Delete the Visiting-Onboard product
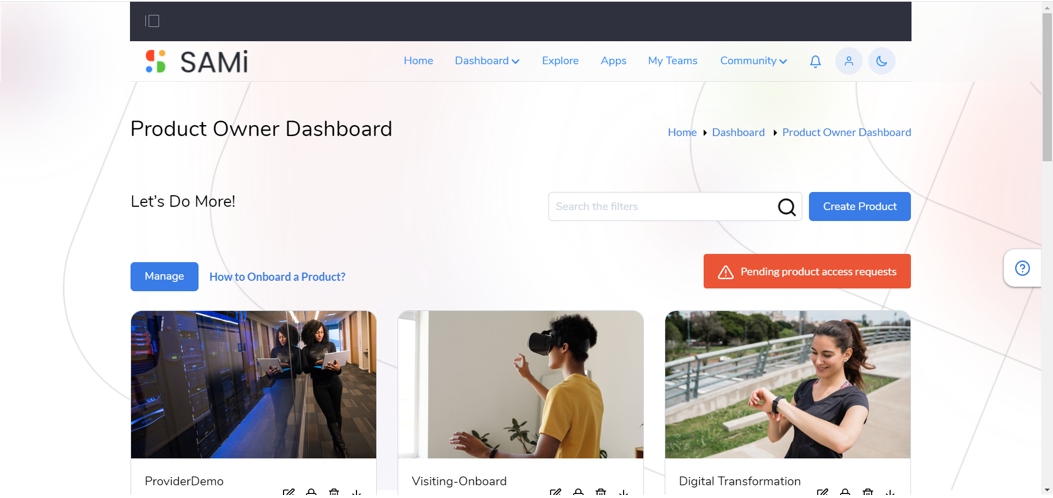 601,493
